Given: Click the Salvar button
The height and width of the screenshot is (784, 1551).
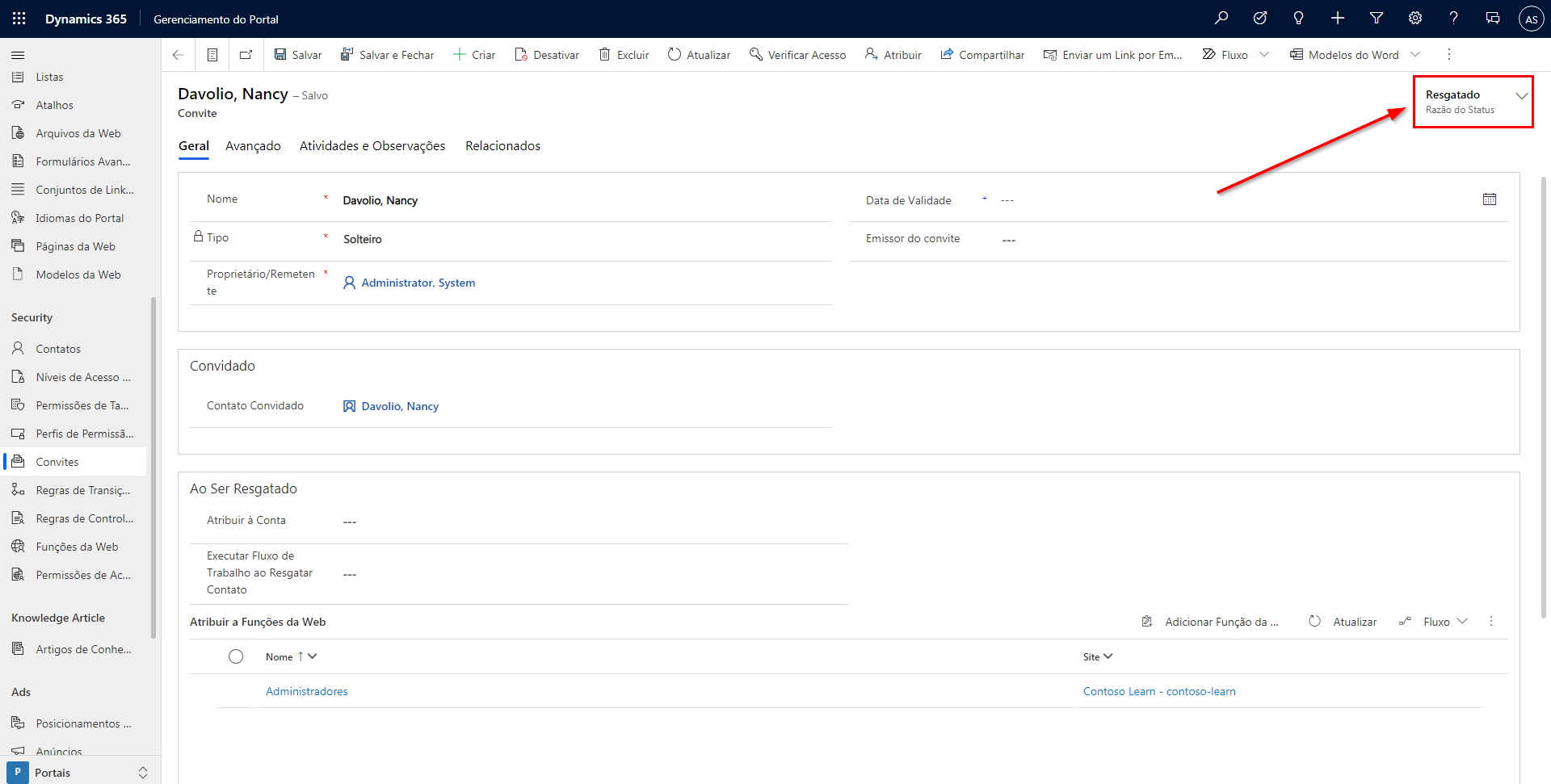Looking at the screenshot, I should (x=298, y=55).
